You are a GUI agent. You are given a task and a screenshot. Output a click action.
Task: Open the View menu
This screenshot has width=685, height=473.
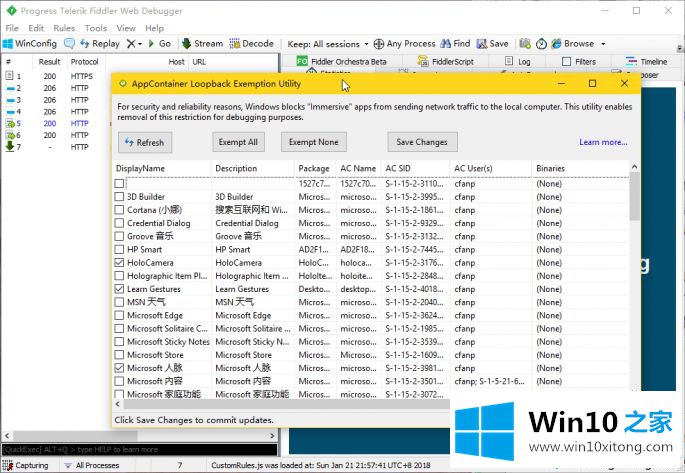click(x=126, y=28)
